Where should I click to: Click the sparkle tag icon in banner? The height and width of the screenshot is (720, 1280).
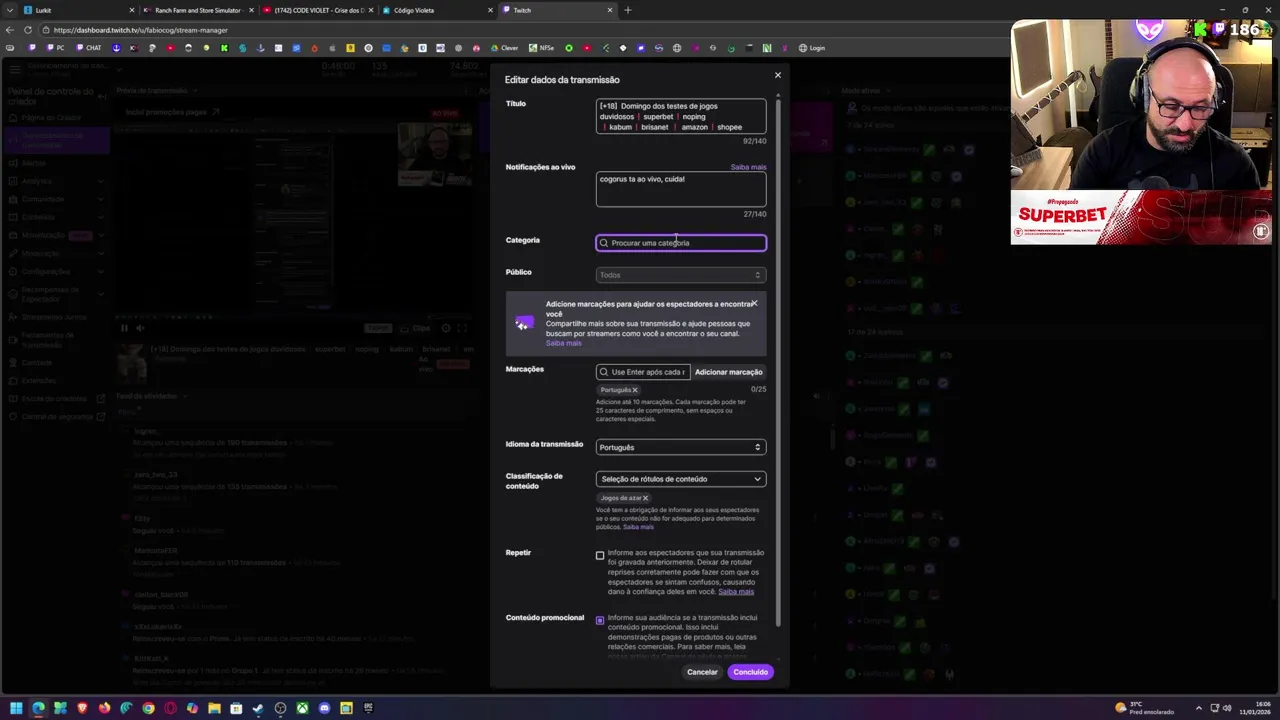(524, 323)
